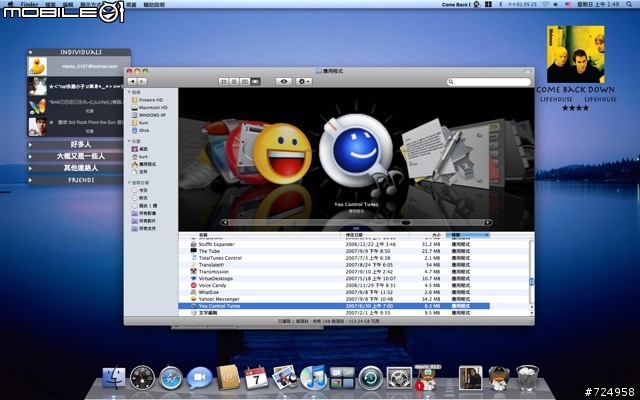Open Time Machine from the Dock

[371, 378]
